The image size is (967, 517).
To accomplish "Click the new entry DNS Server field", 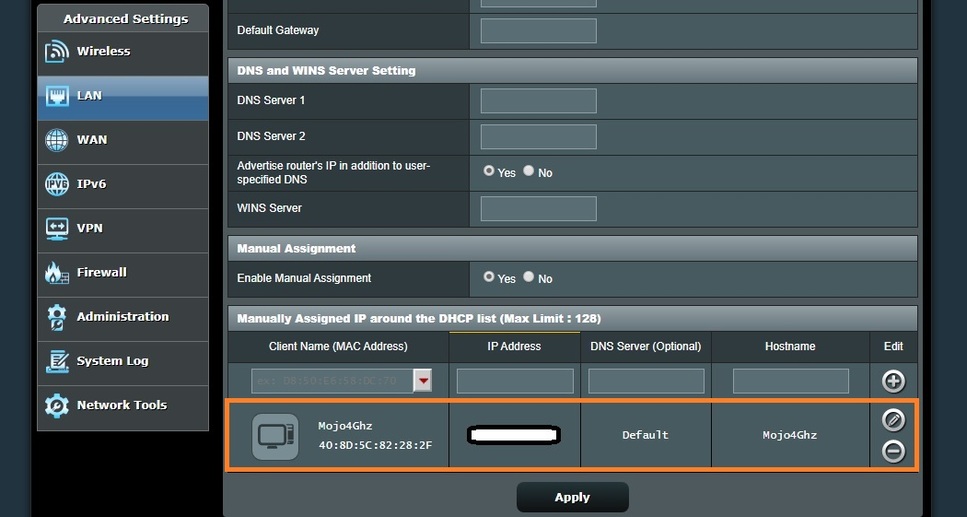I will coord(646,381).
